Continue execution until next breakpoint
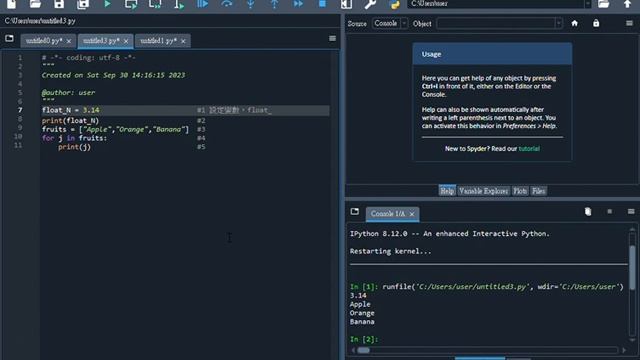 tap(298, 4)
